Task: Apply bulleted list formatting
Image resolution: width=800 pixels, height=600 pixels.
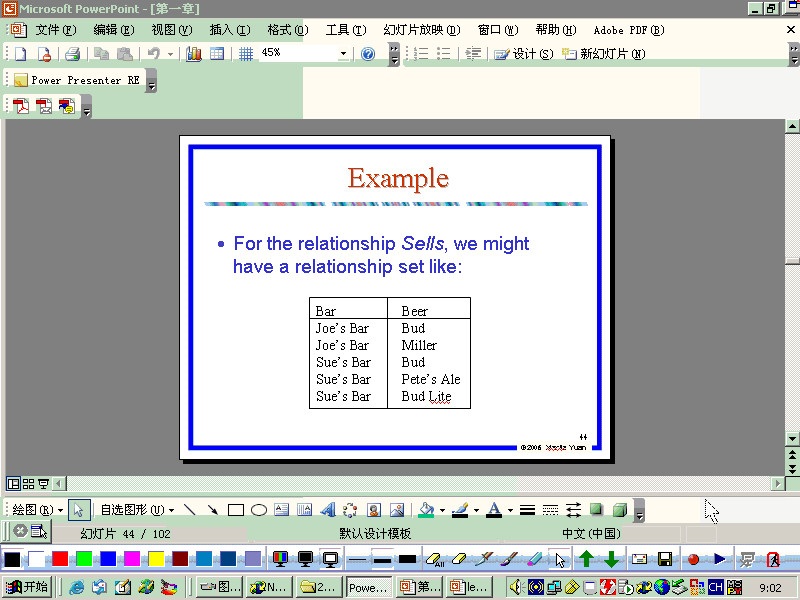Action: coord(444,53)
